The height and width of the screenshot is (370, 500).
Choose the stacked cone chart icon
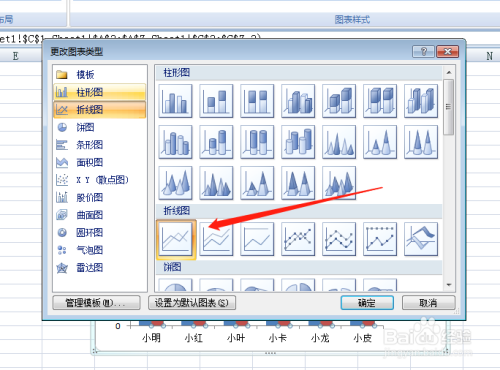point(380,142)
